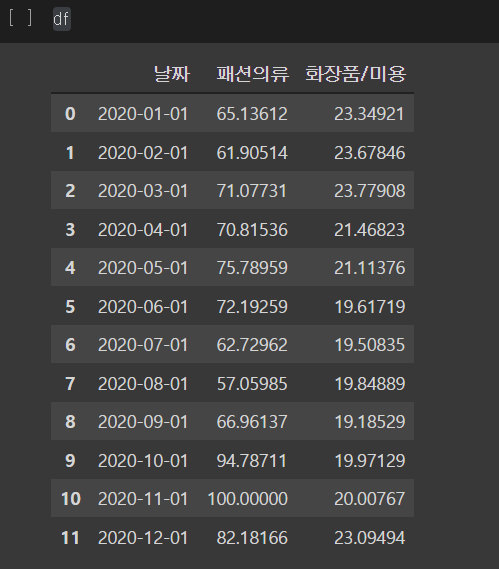Select the value 20.00767
Viewport: 499px width, 569px height.
tap(369, 499)
